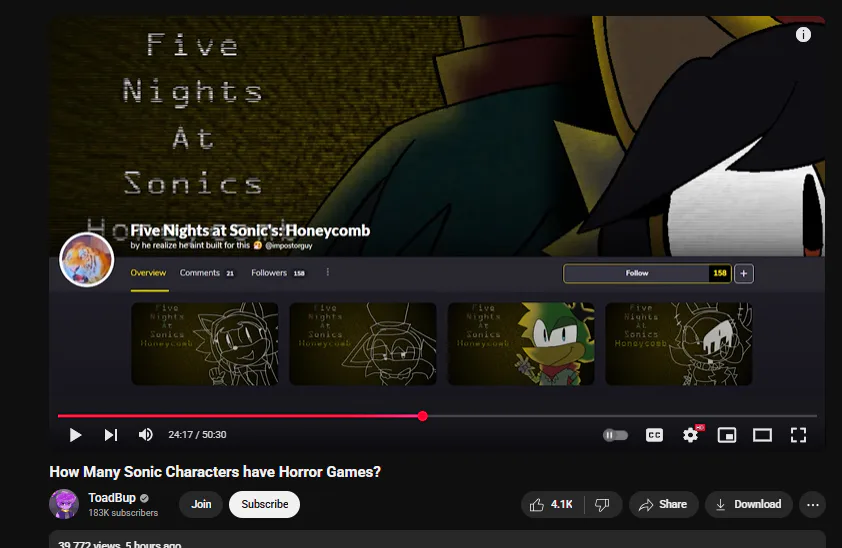Download the video
This screenshot has height=548, width=842.
click(x=749, y=505)
